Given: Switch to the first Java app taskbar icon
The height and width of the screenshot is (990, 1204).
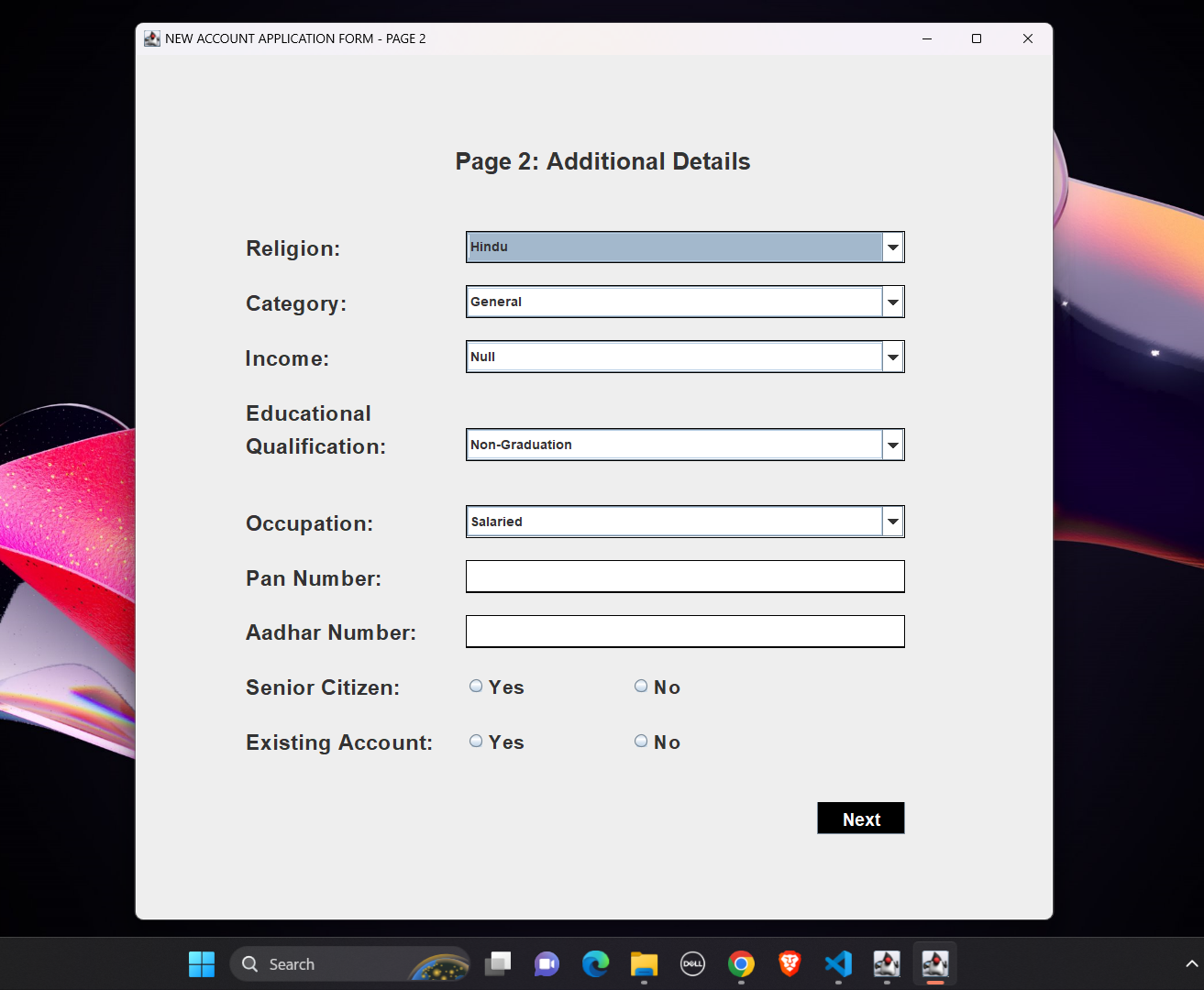Looking at the screenshot, I should coord(887,964).
